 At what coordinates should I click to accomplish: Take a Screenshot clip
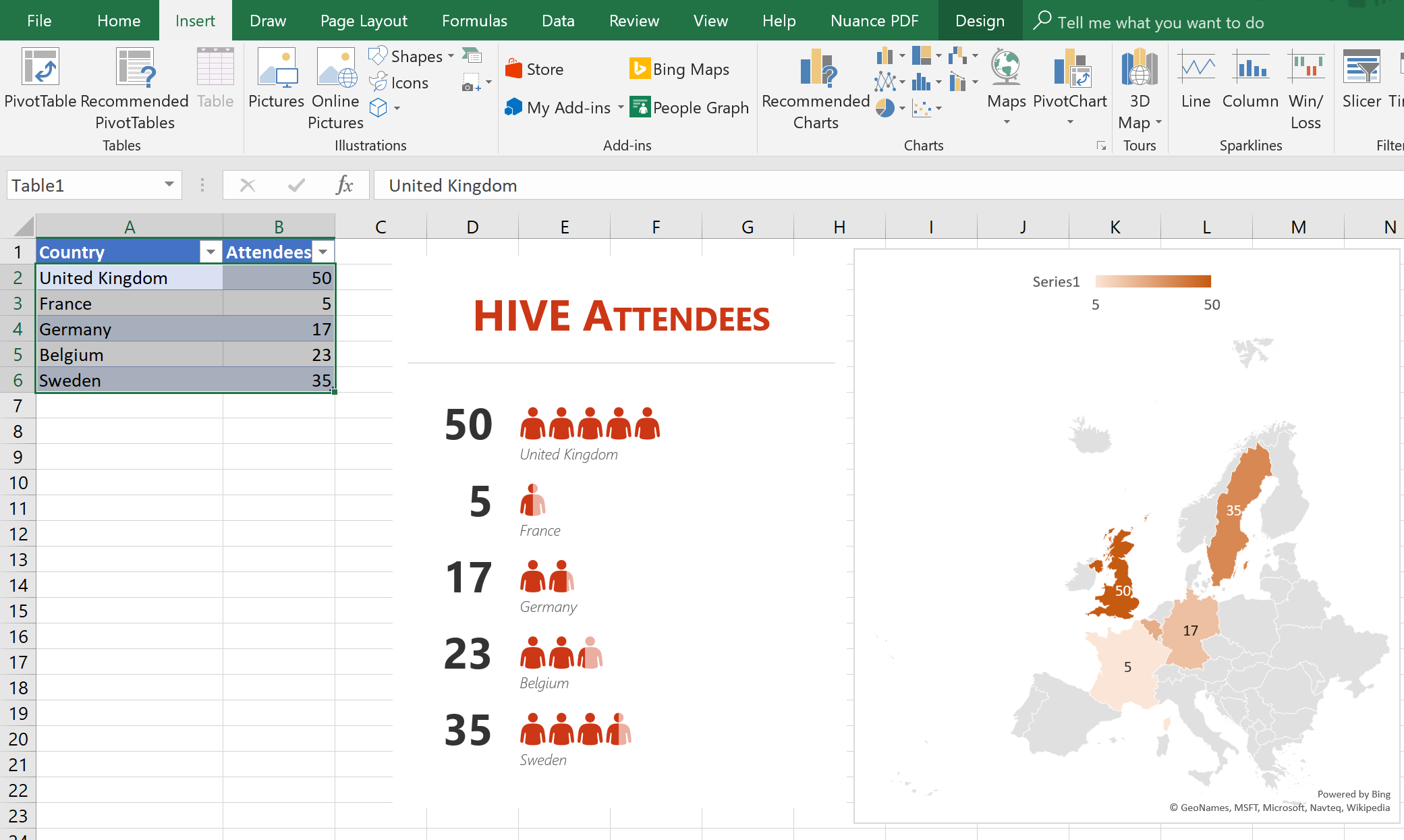(471, 83)
